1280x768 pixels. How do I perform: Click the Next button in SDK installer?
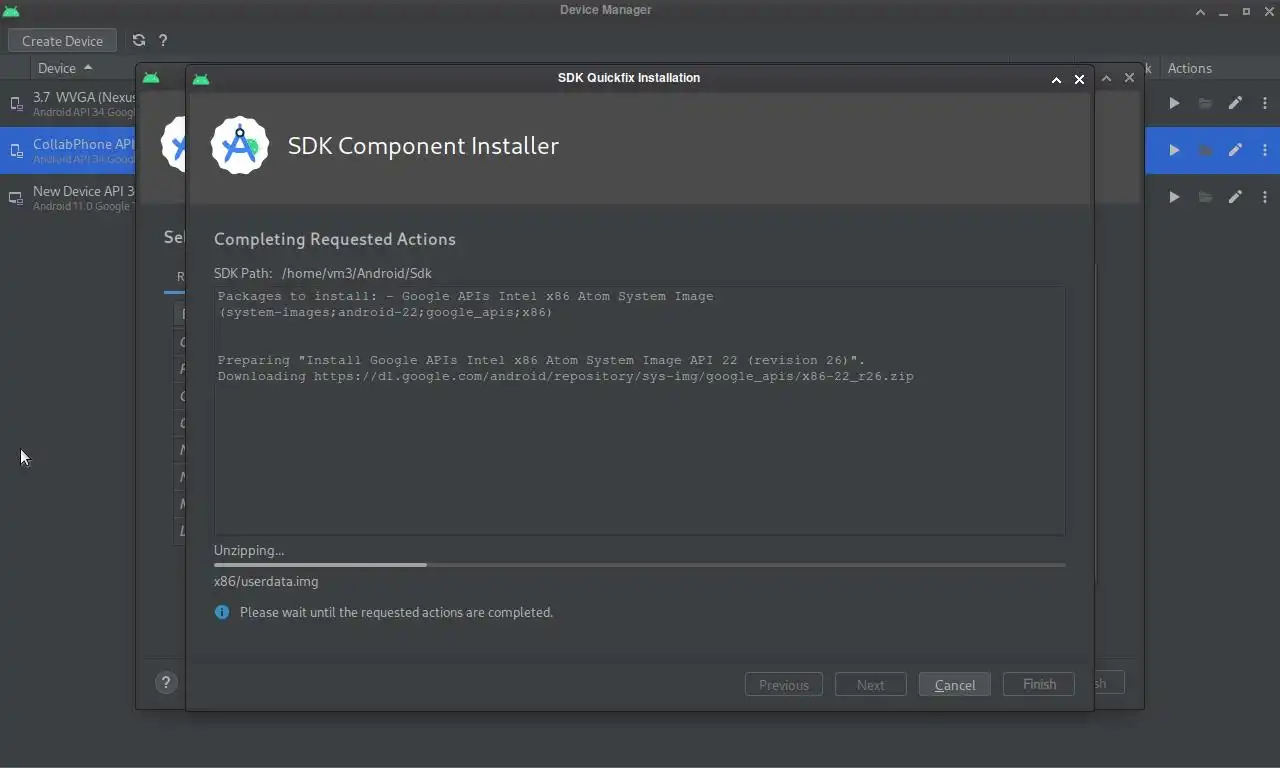point(870,685)
